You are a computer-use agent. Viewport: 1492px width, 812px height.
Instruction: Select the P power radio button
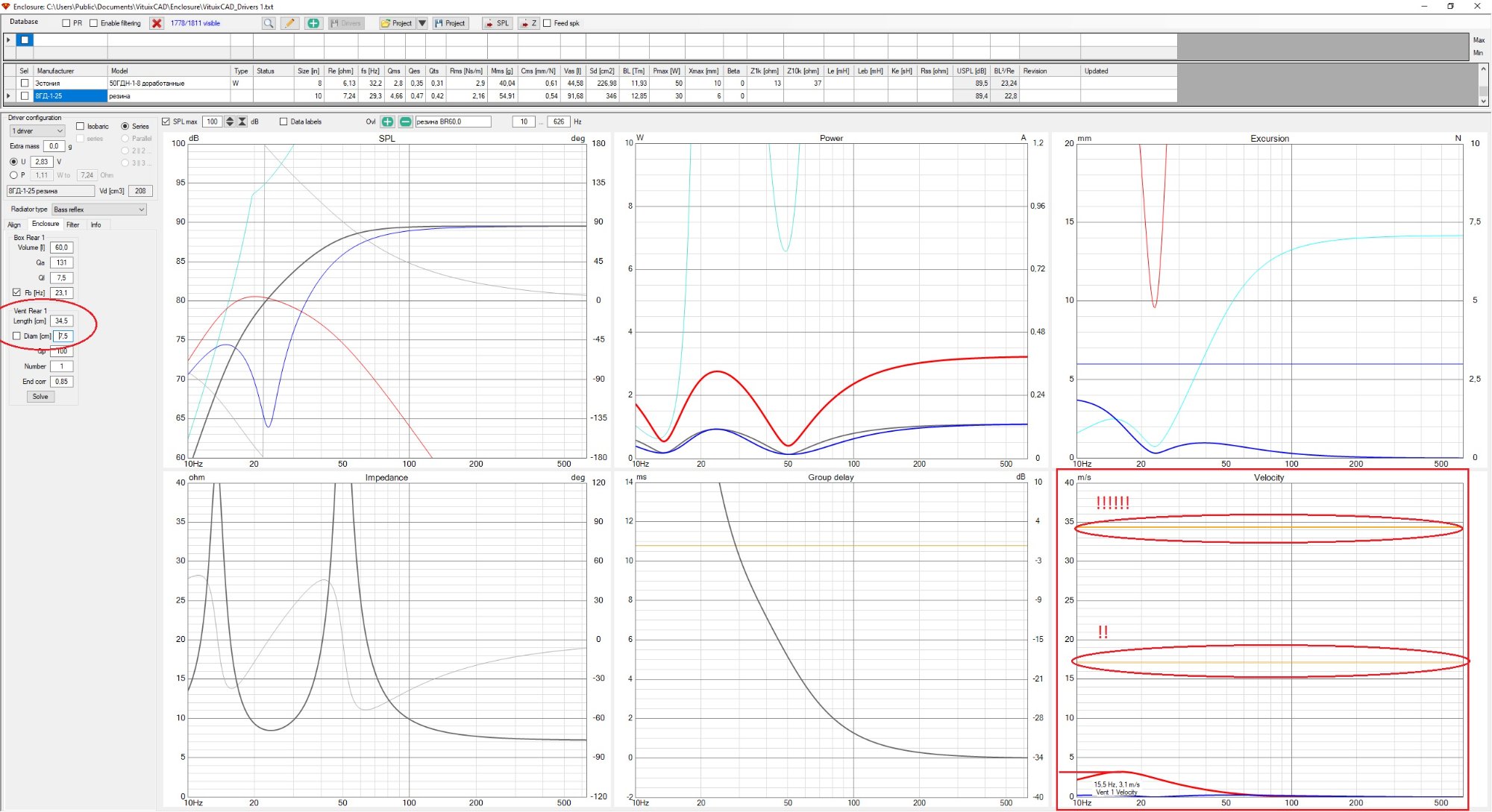click(13, 175)
